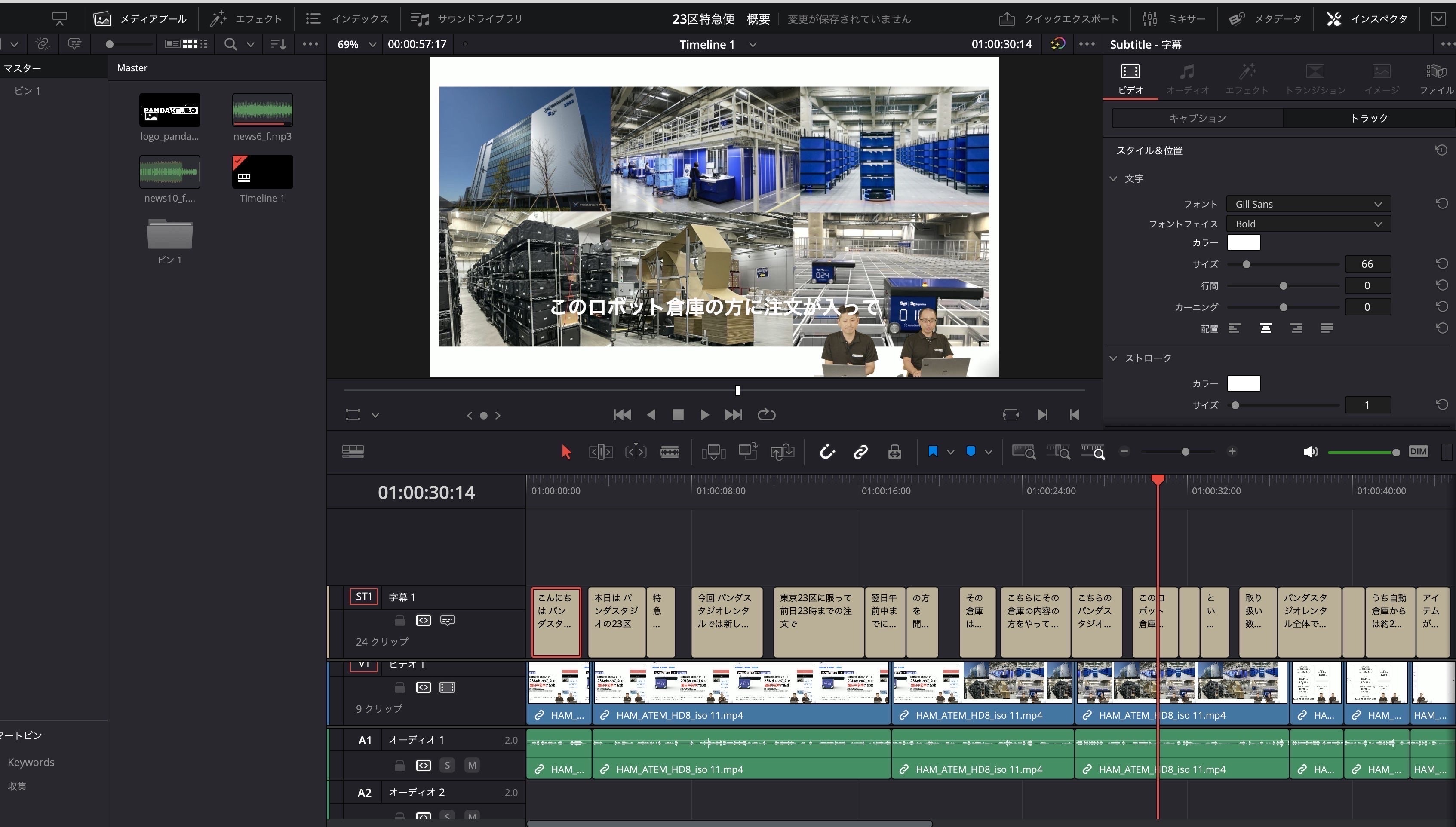This screenshot has width=1456, height=827.
Task: Click the stroke color swatch
Action: [1243, 383]
